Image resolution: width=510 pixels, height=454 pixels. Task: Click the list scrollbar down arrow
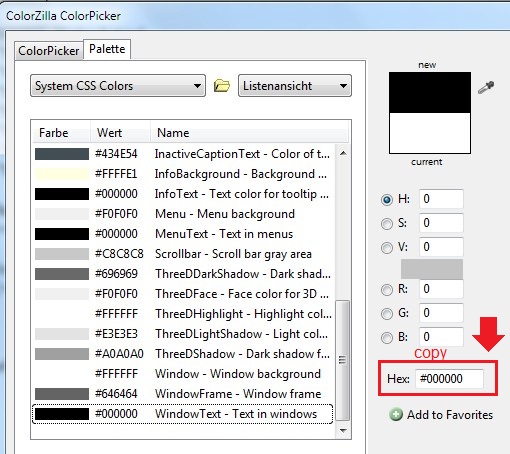[343, 431]
